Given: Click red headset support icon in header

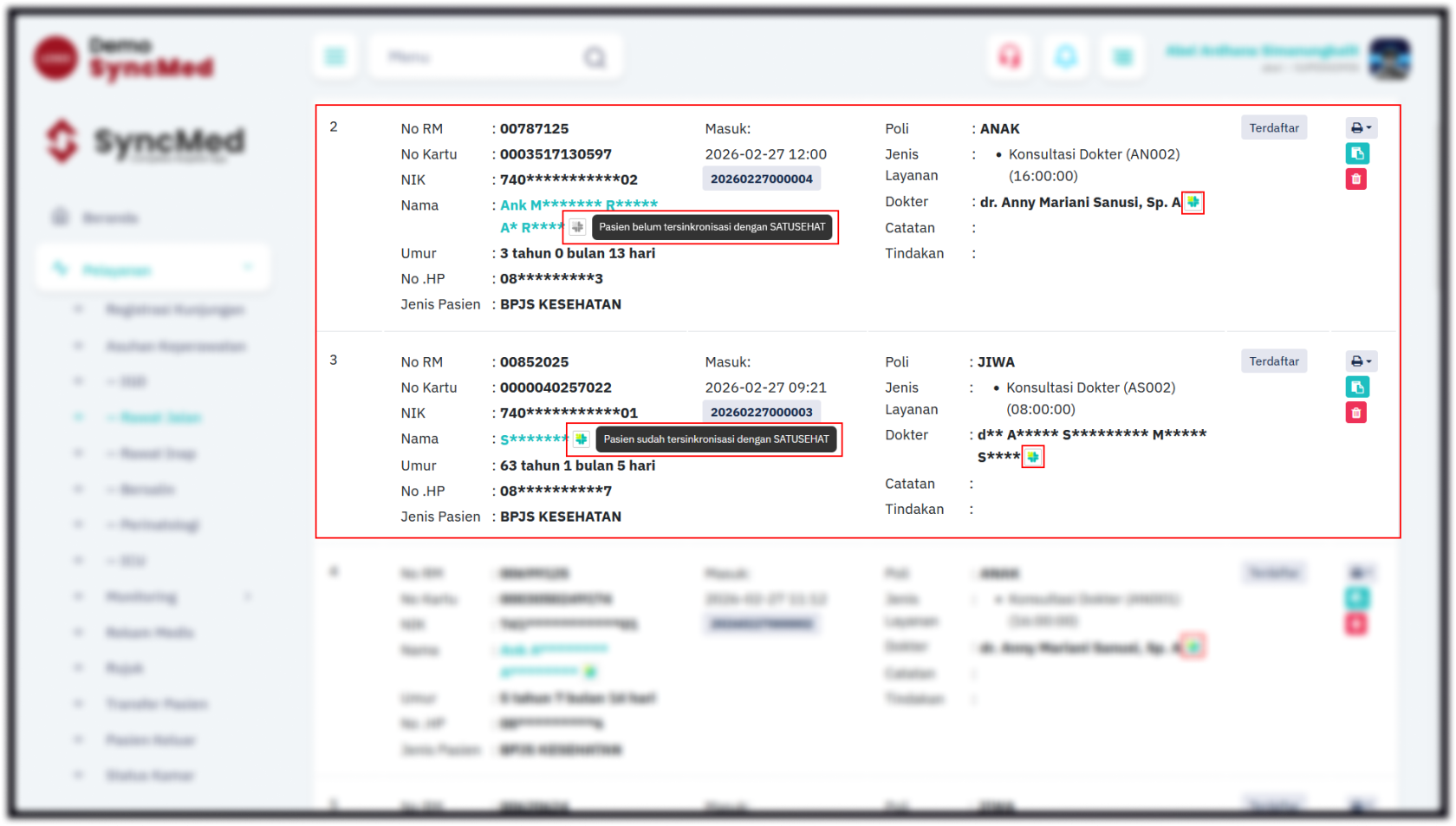Looking at the screenshot, I should click(x=1010, y=57).
